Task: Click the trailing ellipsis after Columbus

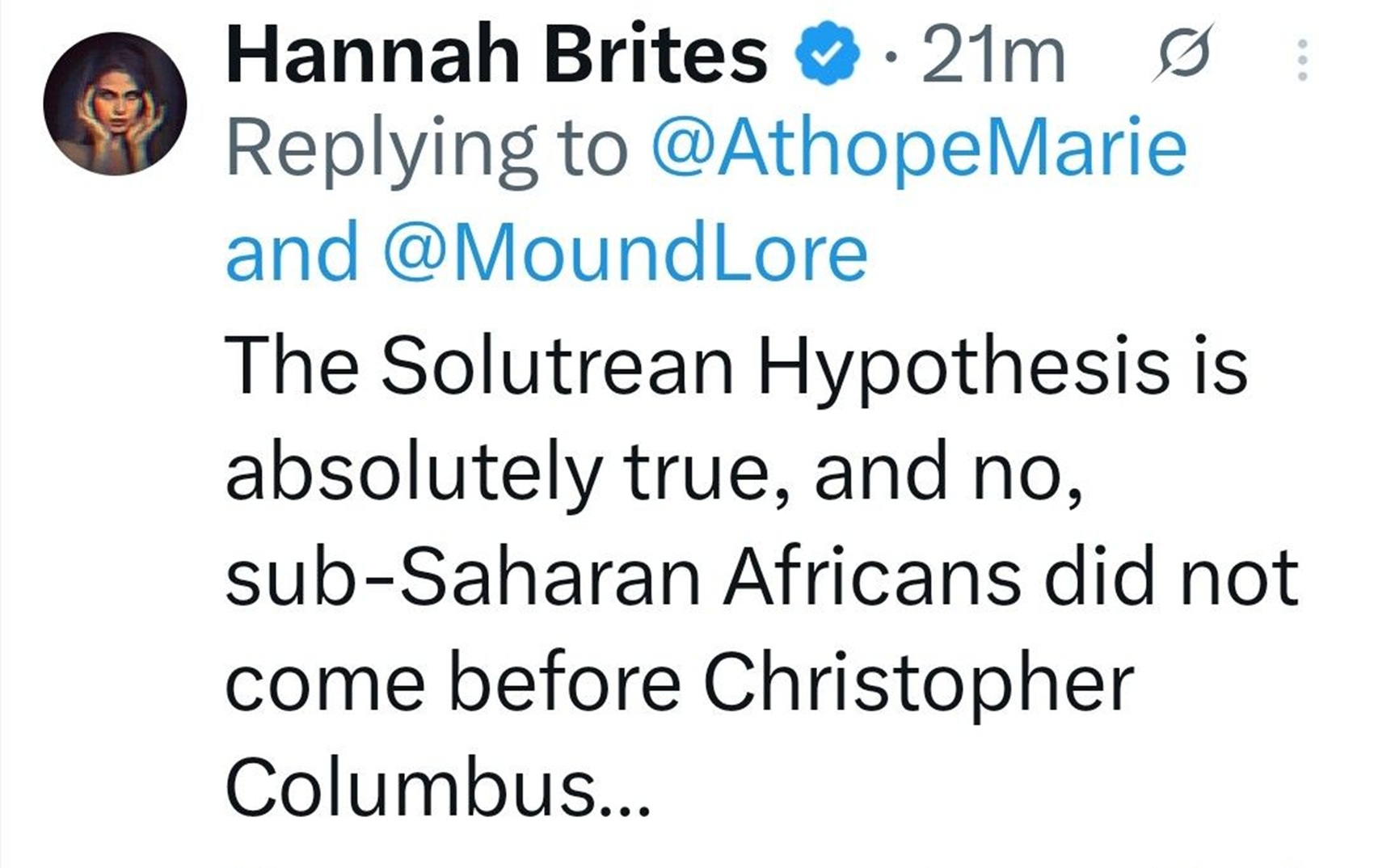Action: coord(624,807)
